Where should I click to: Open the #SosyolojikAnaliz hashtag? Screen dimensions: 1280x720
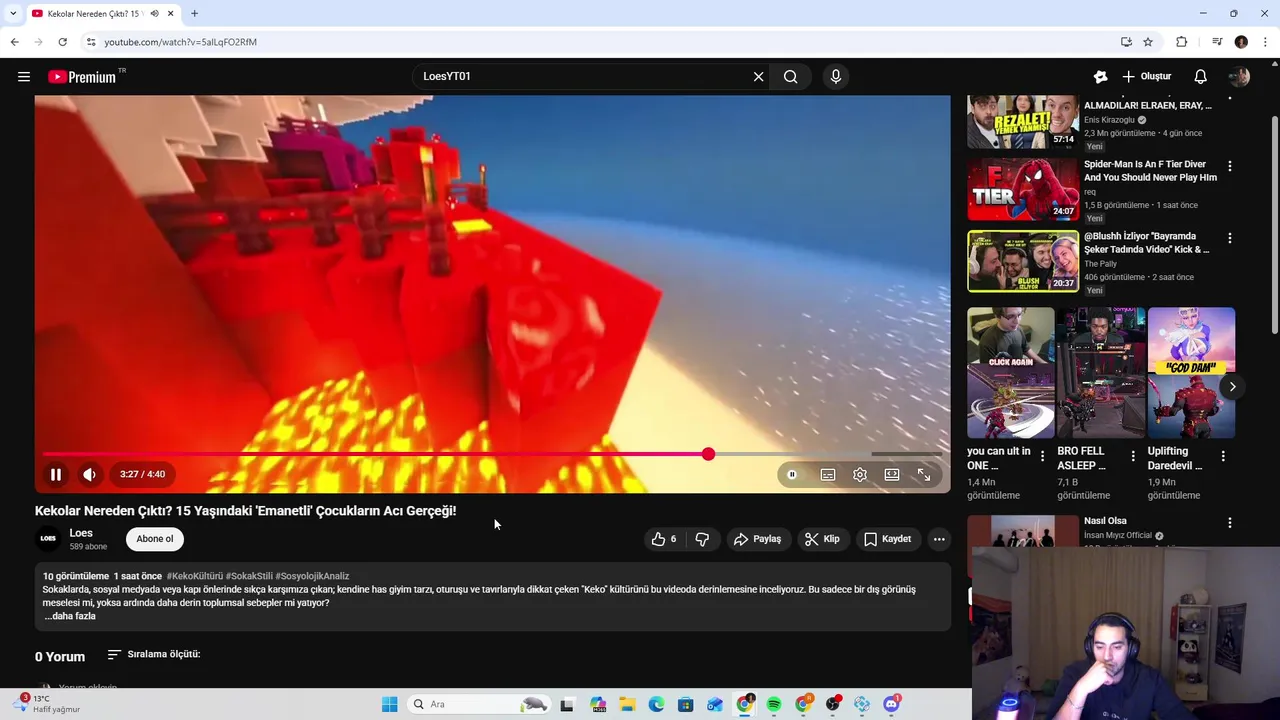point(312,576)
